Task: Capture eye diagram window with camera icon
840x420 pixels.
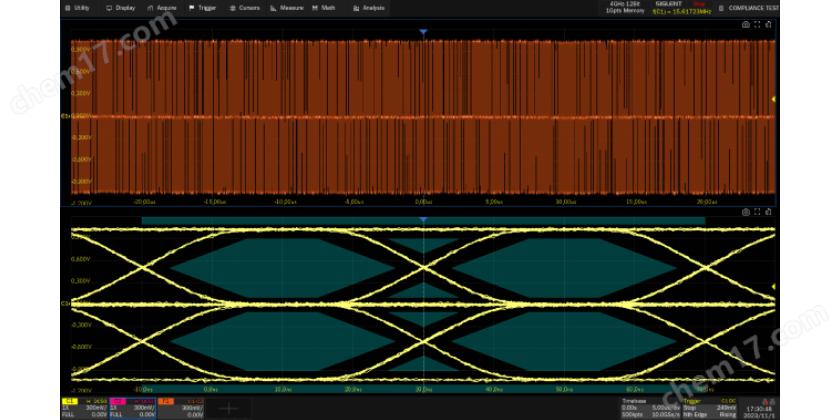Action: click(745, 212)
